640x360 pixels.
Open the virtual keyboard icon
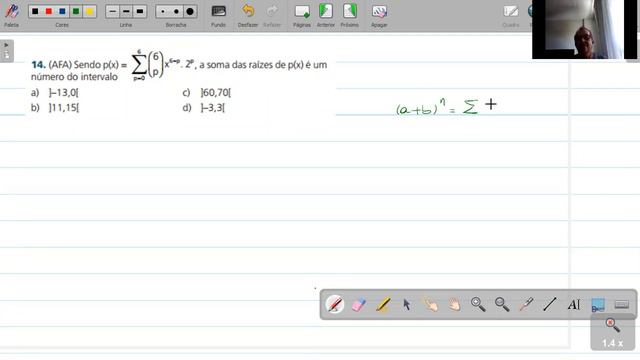[x=622, y=304]
